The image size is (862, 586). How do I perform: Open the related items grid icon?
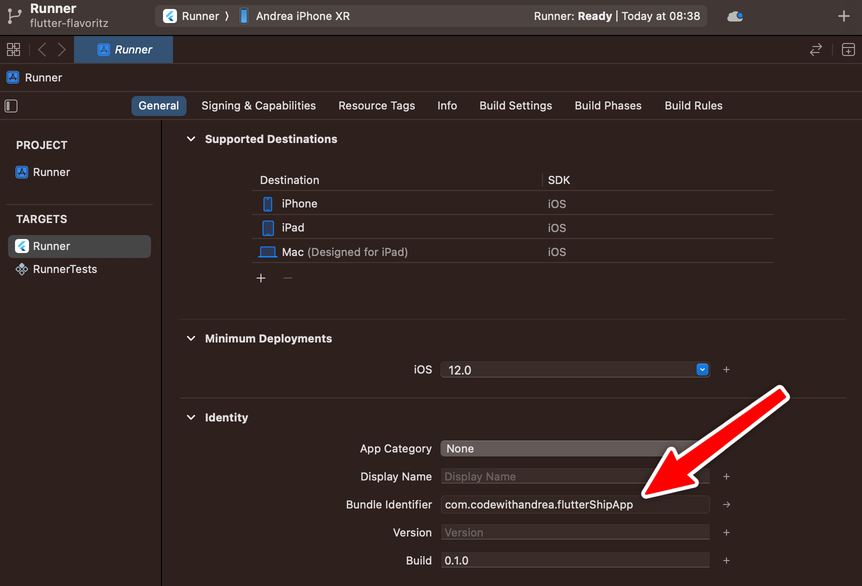click(14, 49)
